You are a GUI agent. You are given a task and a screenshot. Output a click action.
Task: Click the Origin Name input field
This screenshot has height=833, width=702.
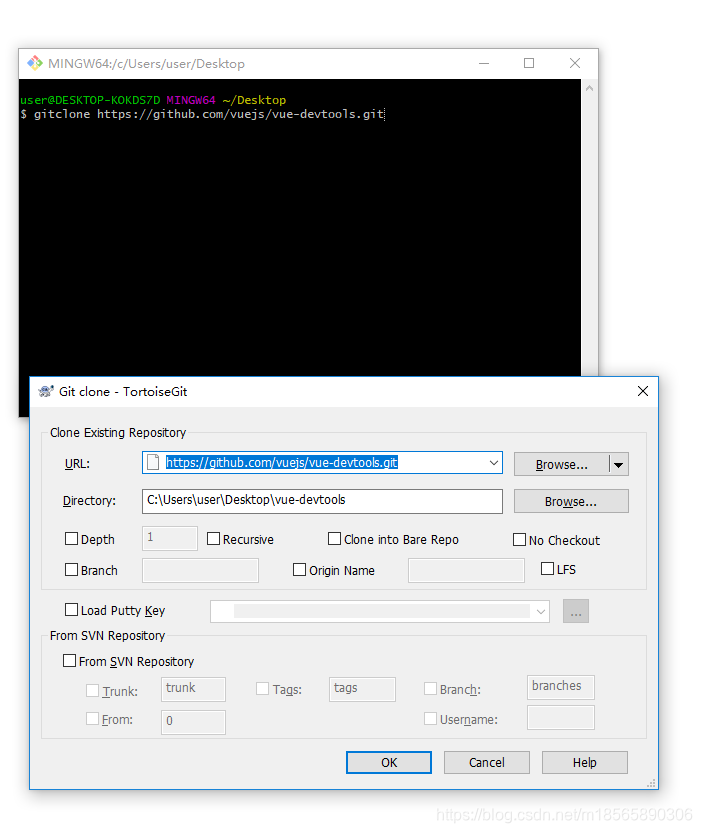point(466,570)
